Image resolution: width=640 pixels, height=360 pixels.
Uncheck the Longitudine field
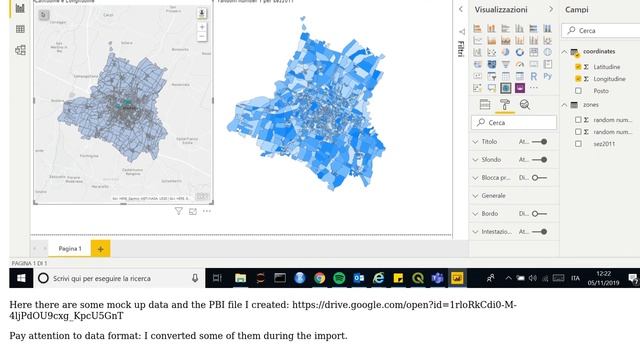578,79
